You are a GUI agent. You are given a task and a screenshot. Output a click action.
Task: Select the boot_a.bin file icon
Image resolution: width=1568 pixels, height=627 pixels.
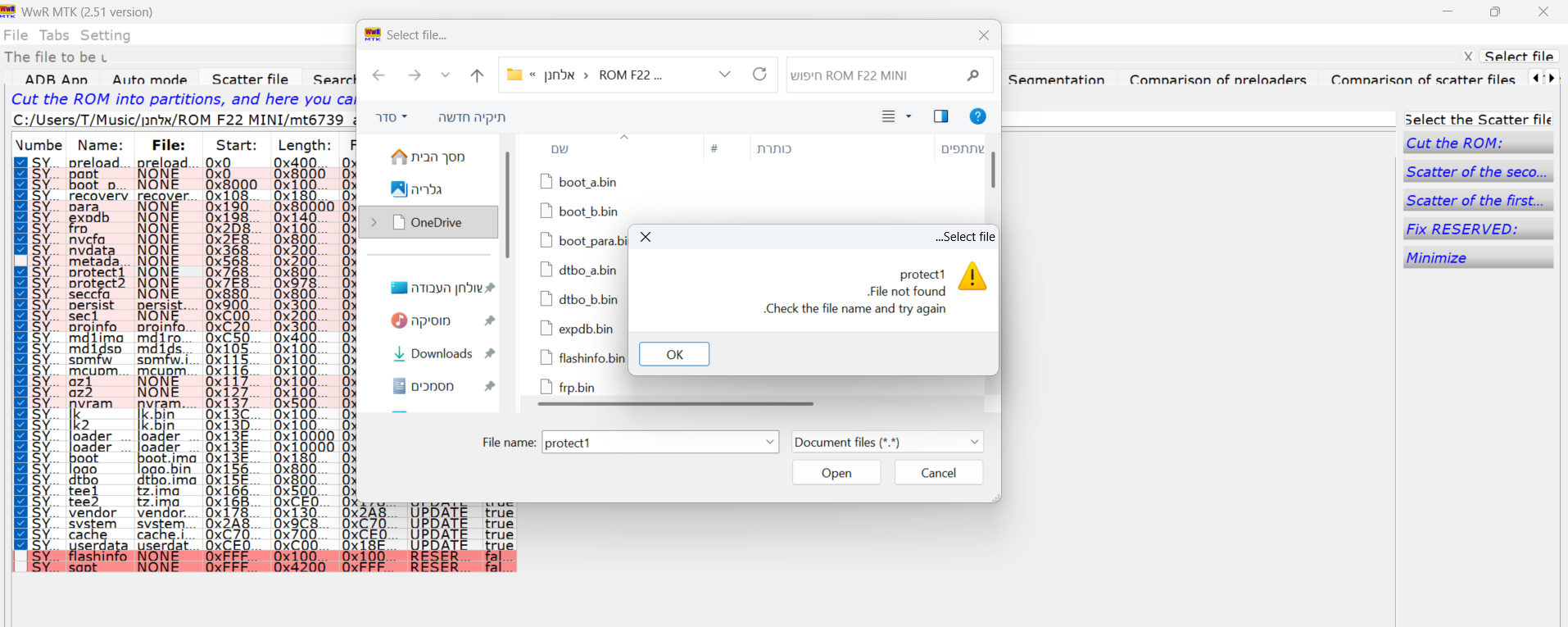click(x=546, y=182)
